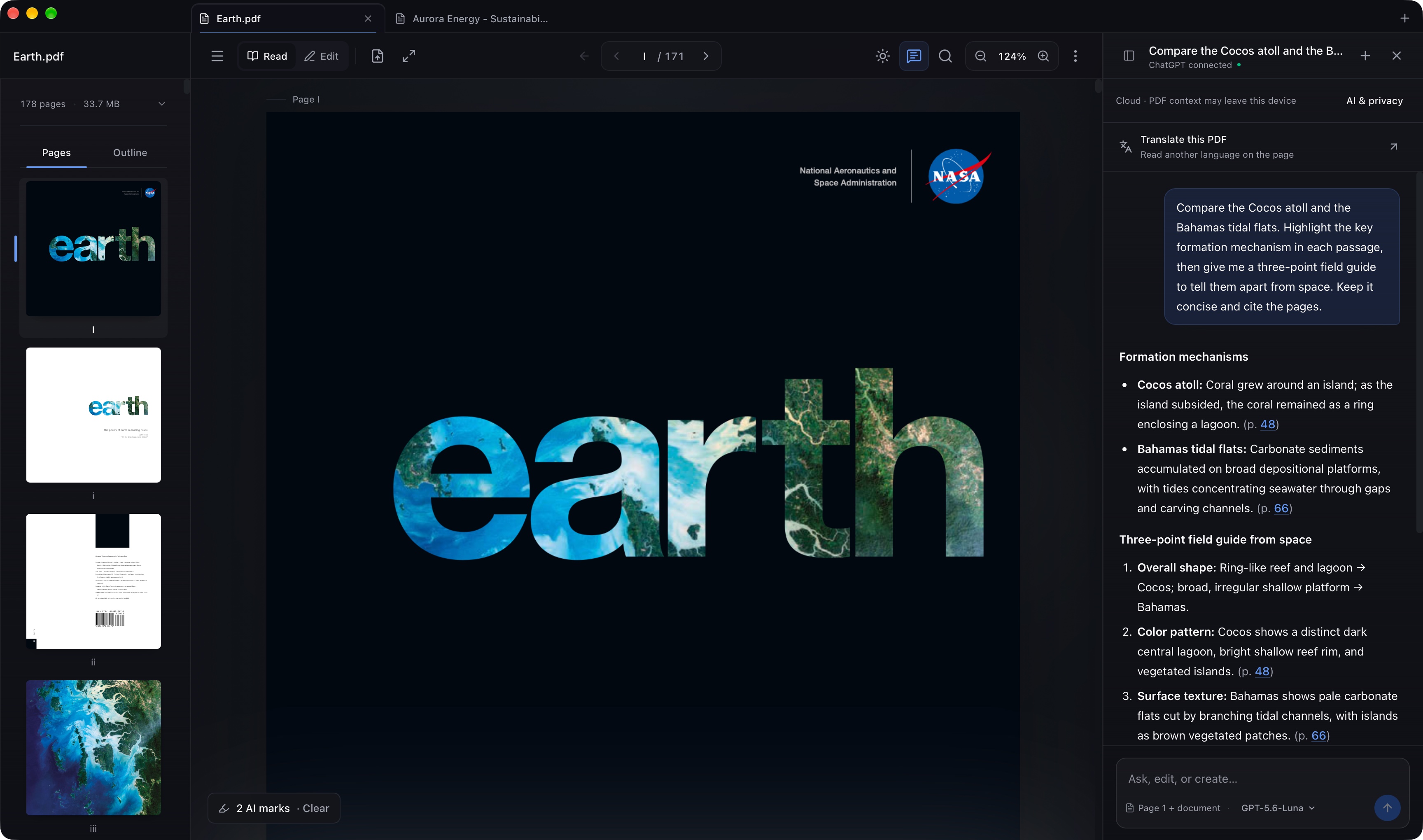This screenshot has width=1423, height=840.
Task: Open page I thumbnail
Action: [93, 248]
